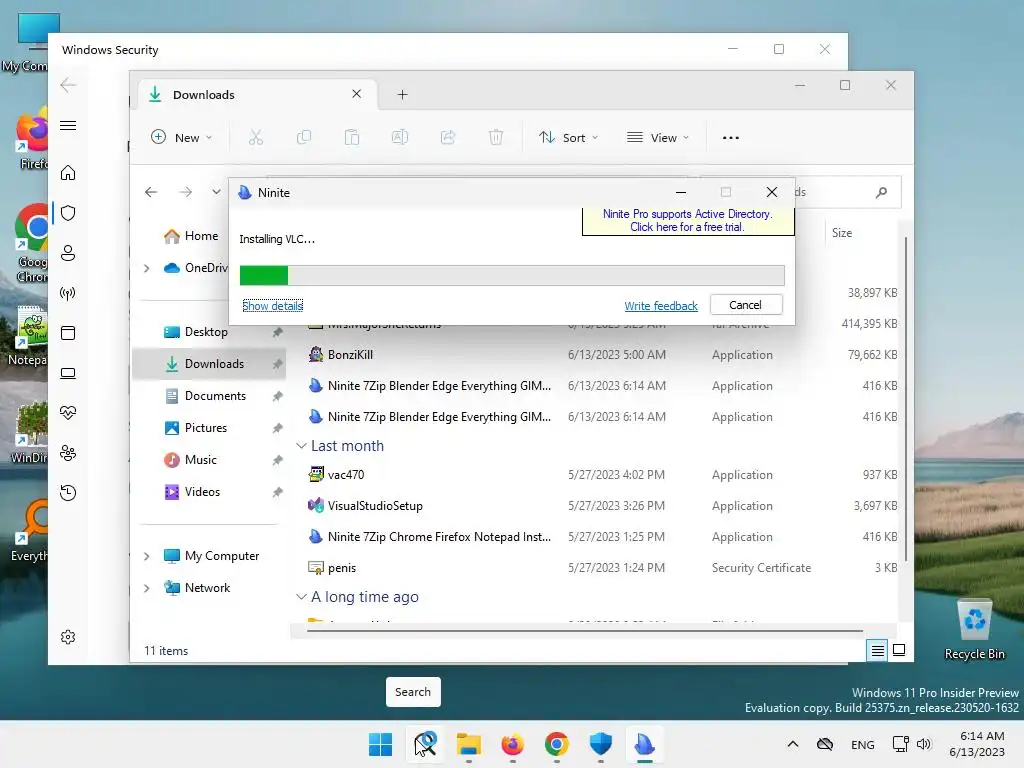The image size is (1024, 768).
Task: Add a new Explorer tab
Action: [402, 95]
